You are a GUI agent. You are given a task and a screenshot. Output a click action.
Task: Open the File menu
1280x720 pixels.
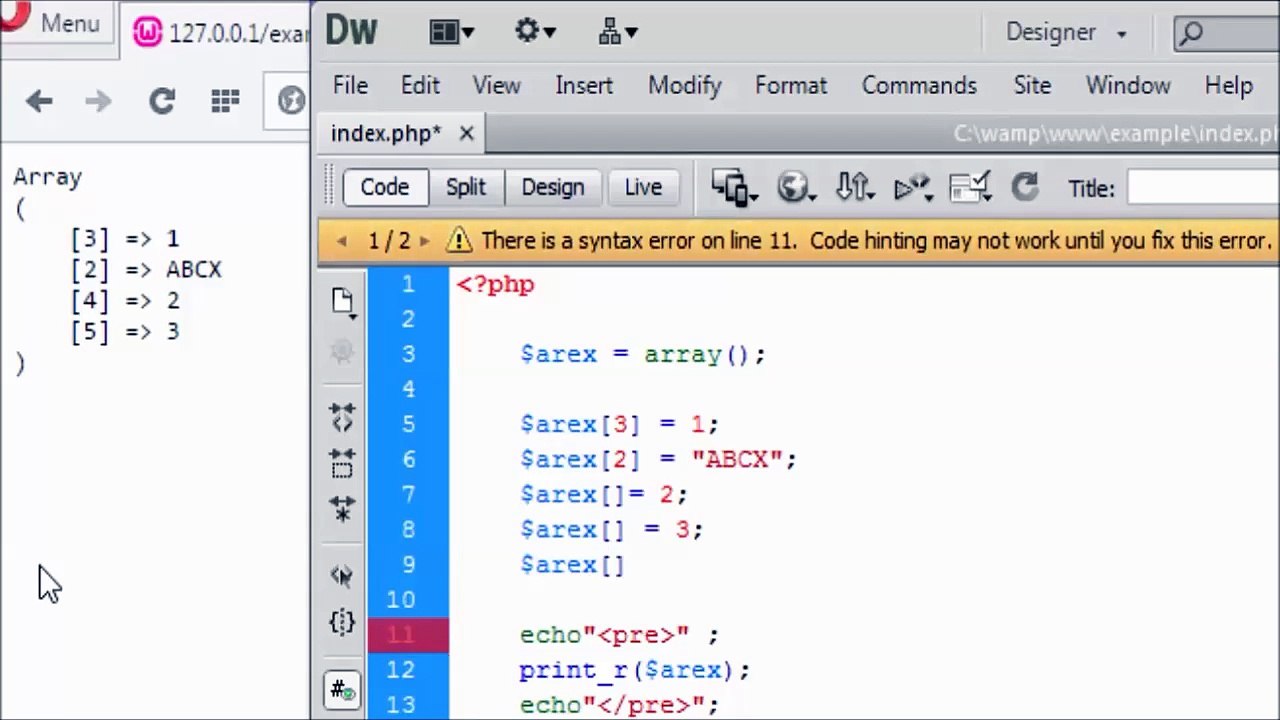pyautogui.click(x=350, y=86)
